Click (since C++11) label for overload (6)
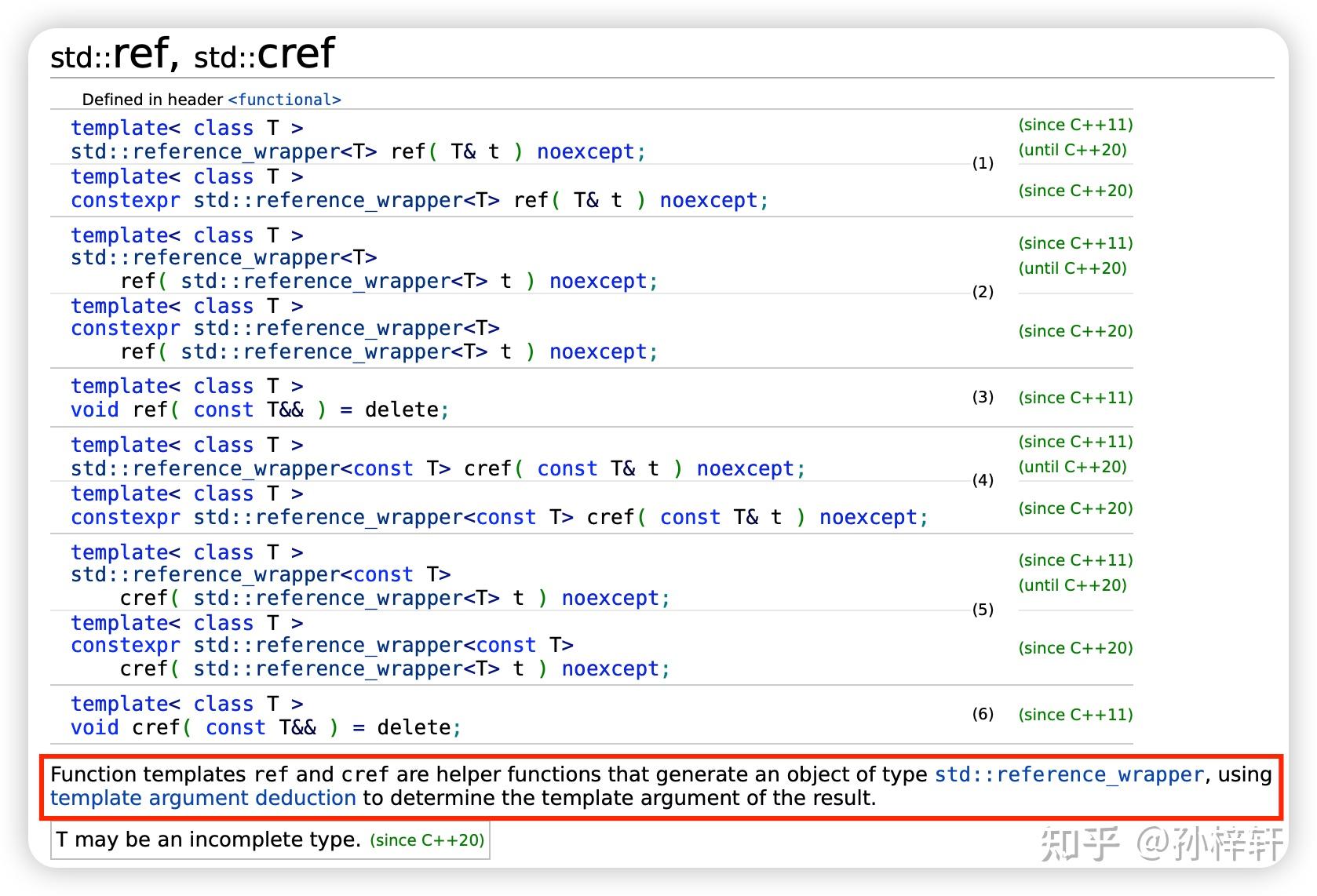This screenshot has width=1317, height=896. pyautogui.click(x=1075, y=715)
